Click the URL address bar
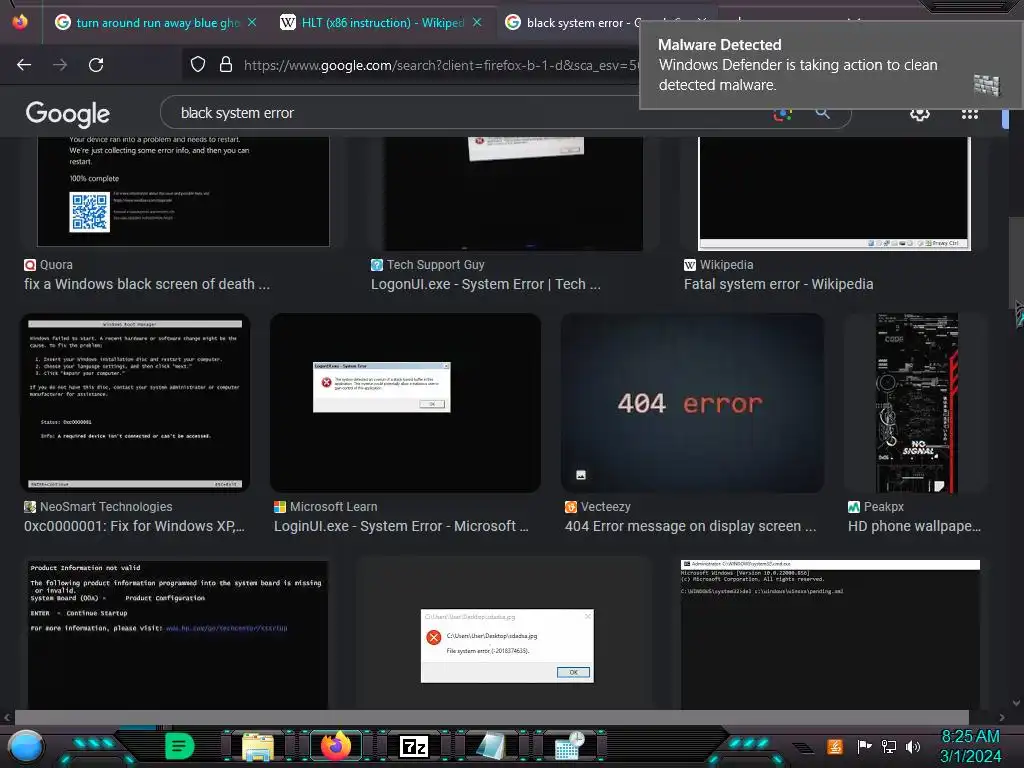 [x=441, y=65]
